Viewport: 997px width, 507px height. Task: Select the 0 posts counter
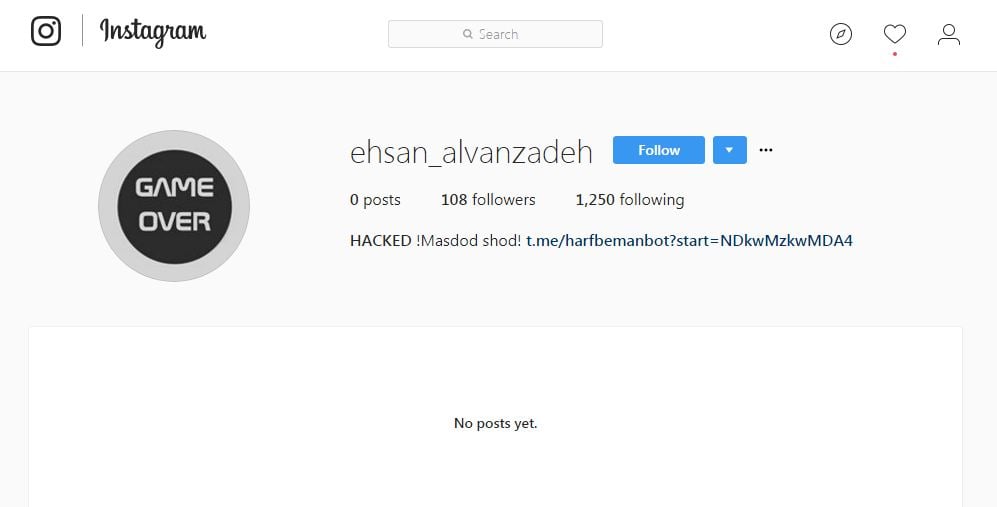click(x=375, y=200)
